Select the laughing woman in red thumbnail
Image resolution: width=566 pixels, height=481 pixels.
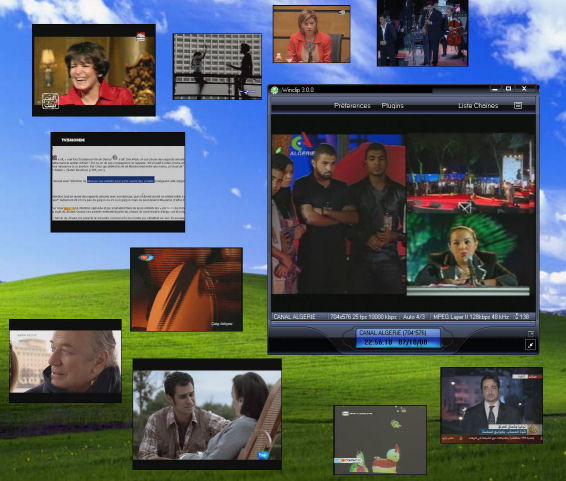[94, 70]
